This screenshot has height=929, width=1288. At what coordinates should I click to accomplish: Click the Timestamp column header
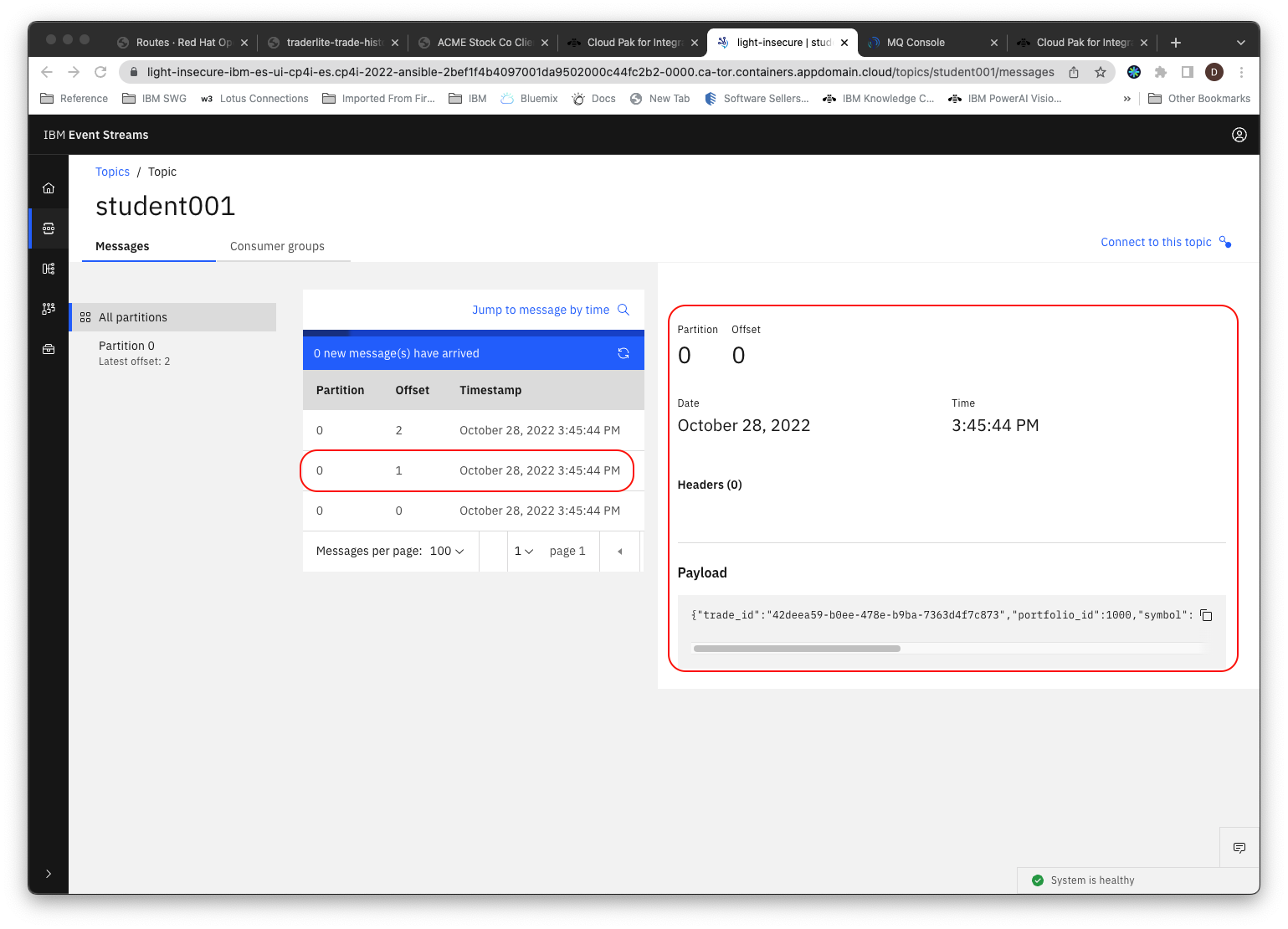490,390
